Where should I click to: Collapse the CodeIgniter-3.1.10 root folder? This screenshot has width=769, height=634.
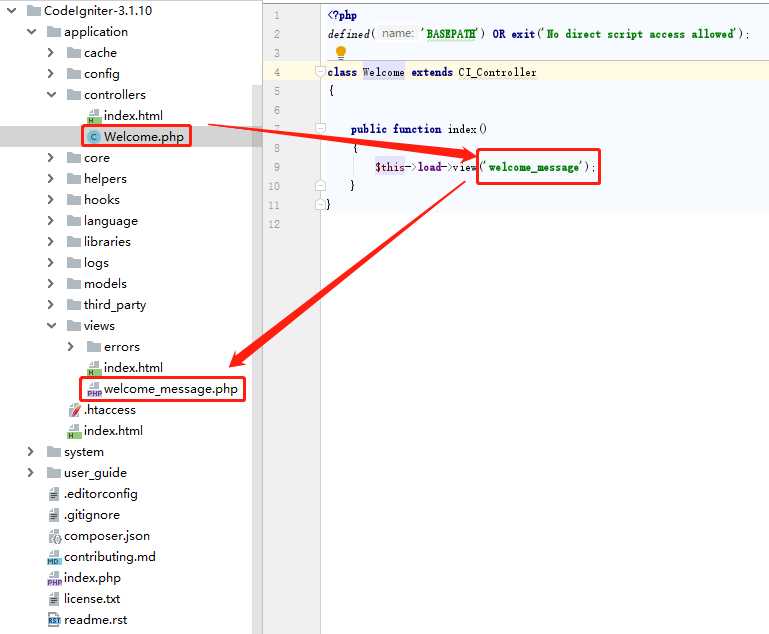(12, 10)
